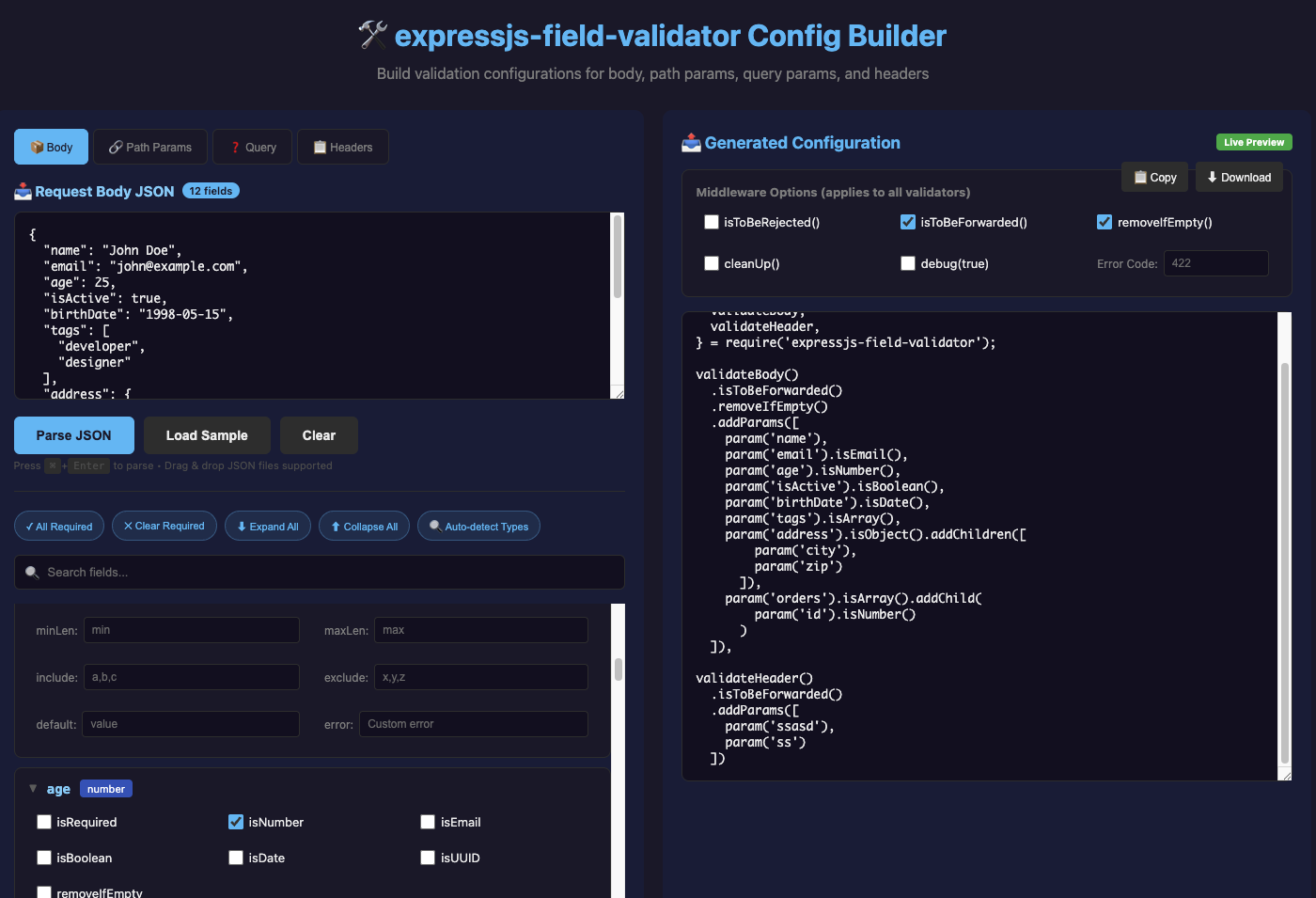Switch to the Path Params tab
The image size is (1316, 898).
pos(149,147)
